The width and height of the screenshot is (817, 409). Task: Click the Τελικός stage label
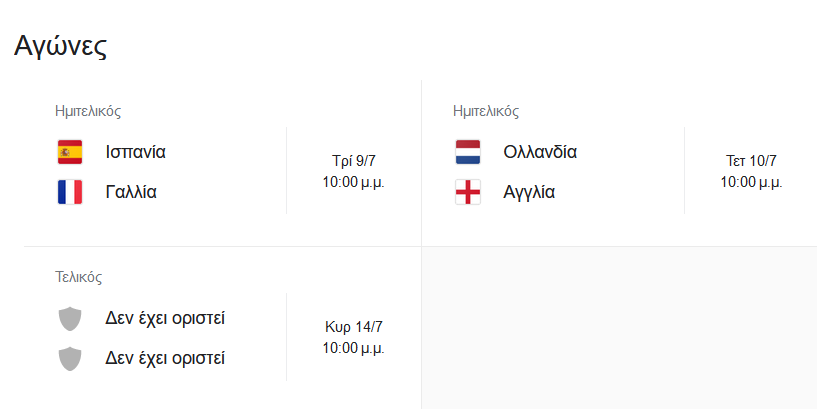pos(79,277)
